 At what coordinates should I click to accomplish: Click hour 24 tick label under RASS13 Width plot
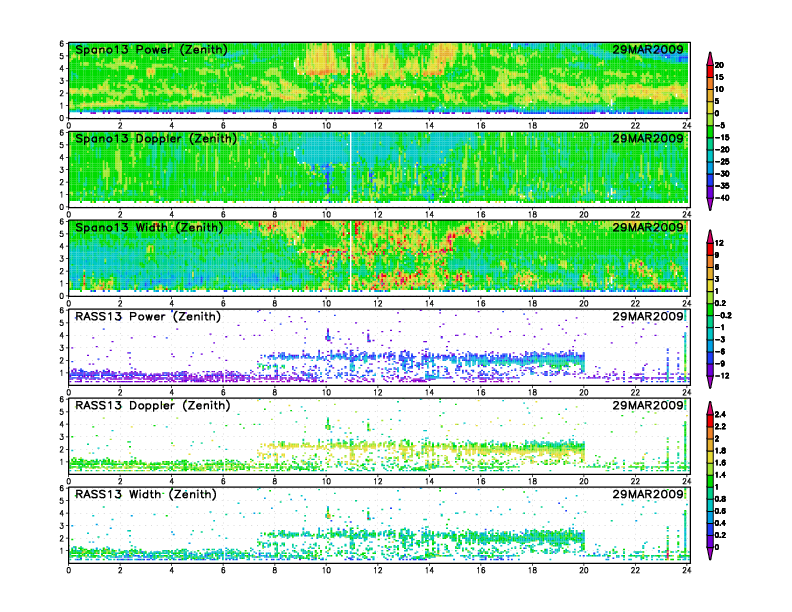coord(686,570)
